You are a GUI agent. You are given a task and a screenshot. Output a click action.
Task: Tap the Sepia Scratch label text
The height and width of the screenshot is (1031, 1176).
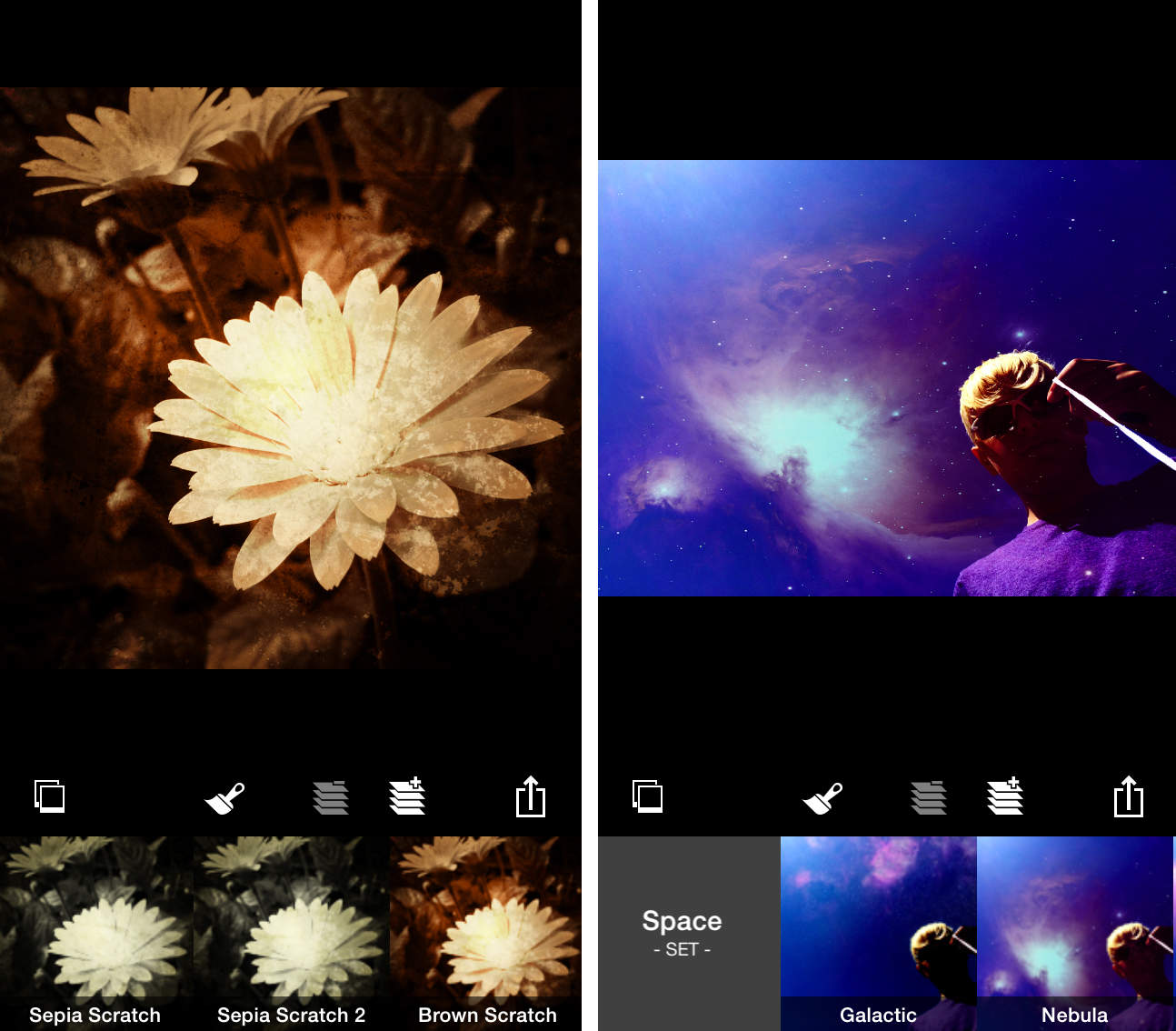pos(95,1015)
